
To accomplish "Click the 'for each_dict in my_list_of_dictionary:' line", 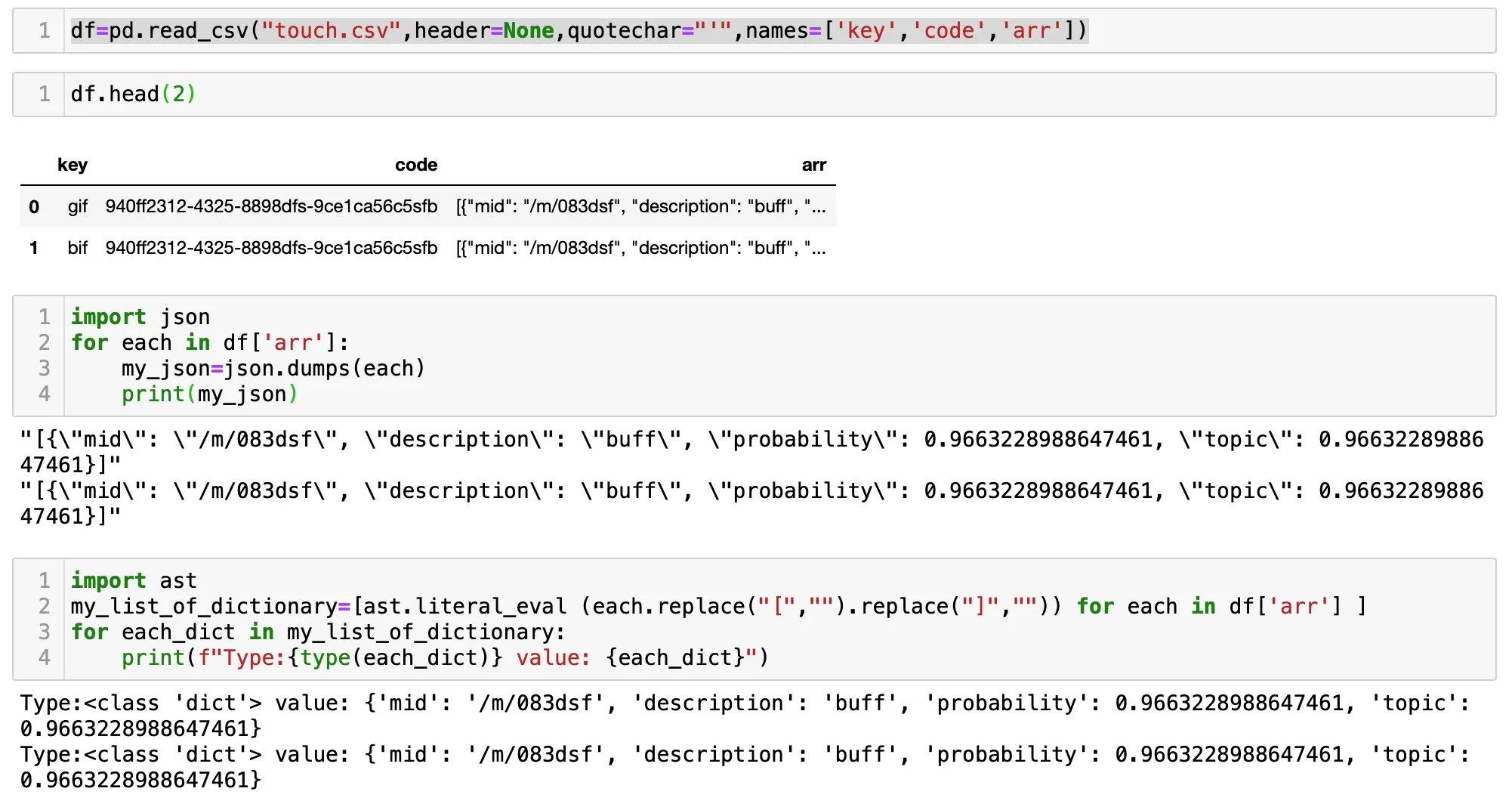I will 318,632.
